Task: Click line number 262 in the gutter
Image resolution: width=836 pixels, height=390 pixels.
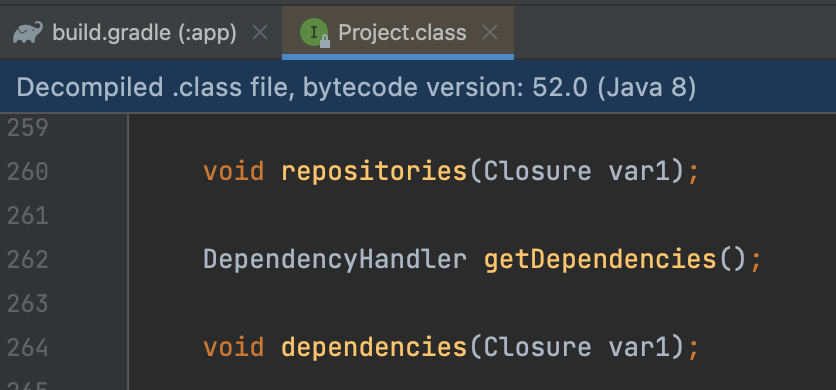Action: click(28, 259)
